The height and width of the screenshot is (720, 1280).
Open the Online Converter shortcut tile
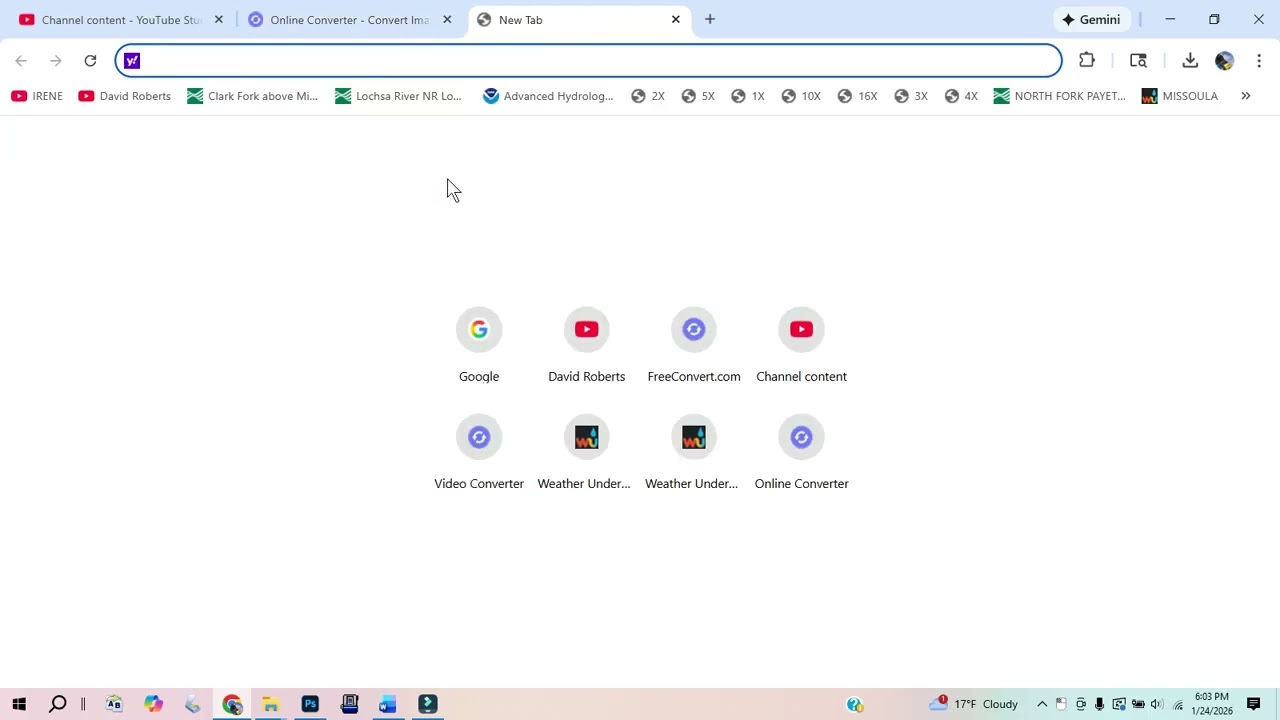tap(801, 452)
